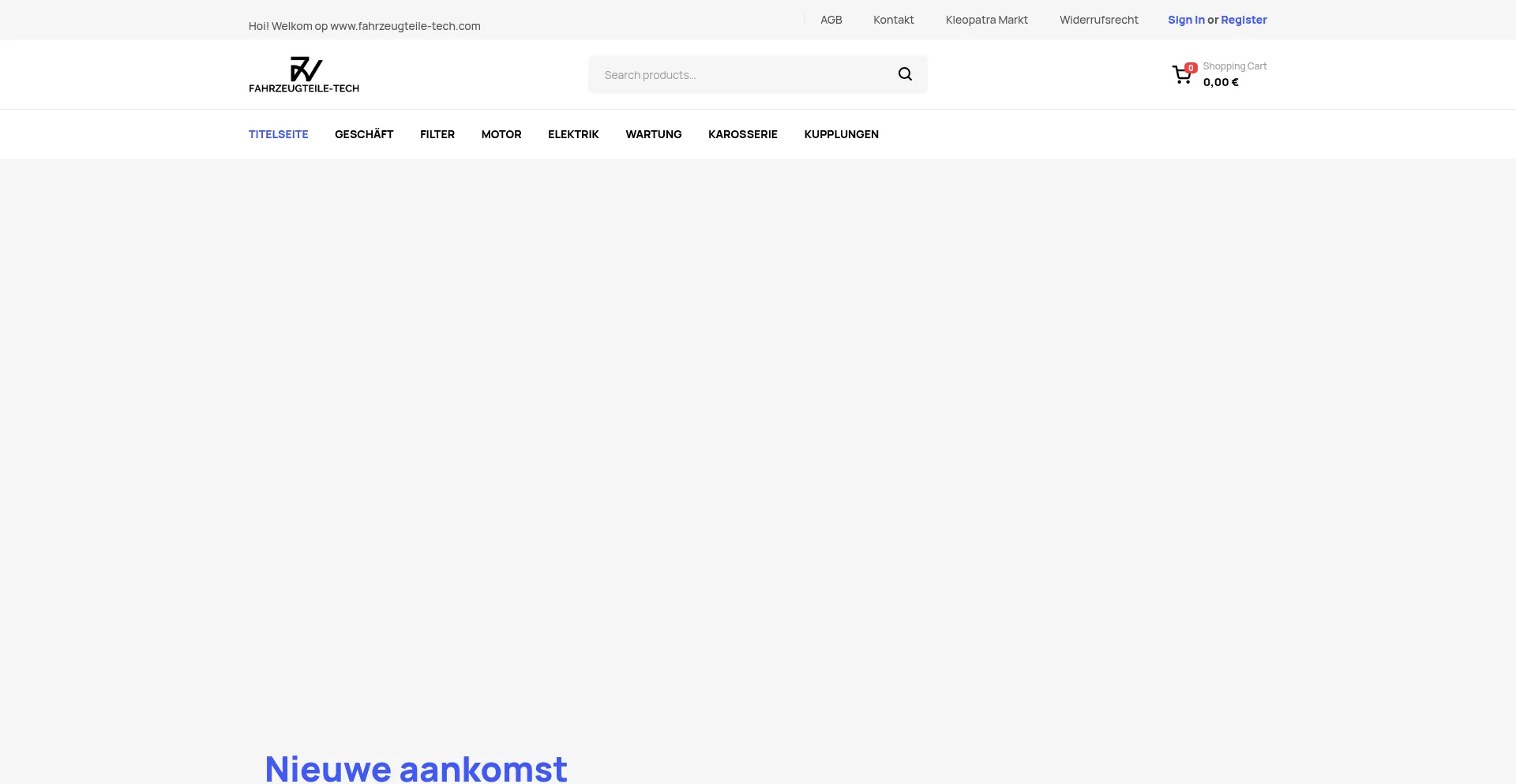Click the Sign In link
Image resolution: width=1516 pixels, height=784 pixels.
pyautogui.click(x=1186, y=20)
